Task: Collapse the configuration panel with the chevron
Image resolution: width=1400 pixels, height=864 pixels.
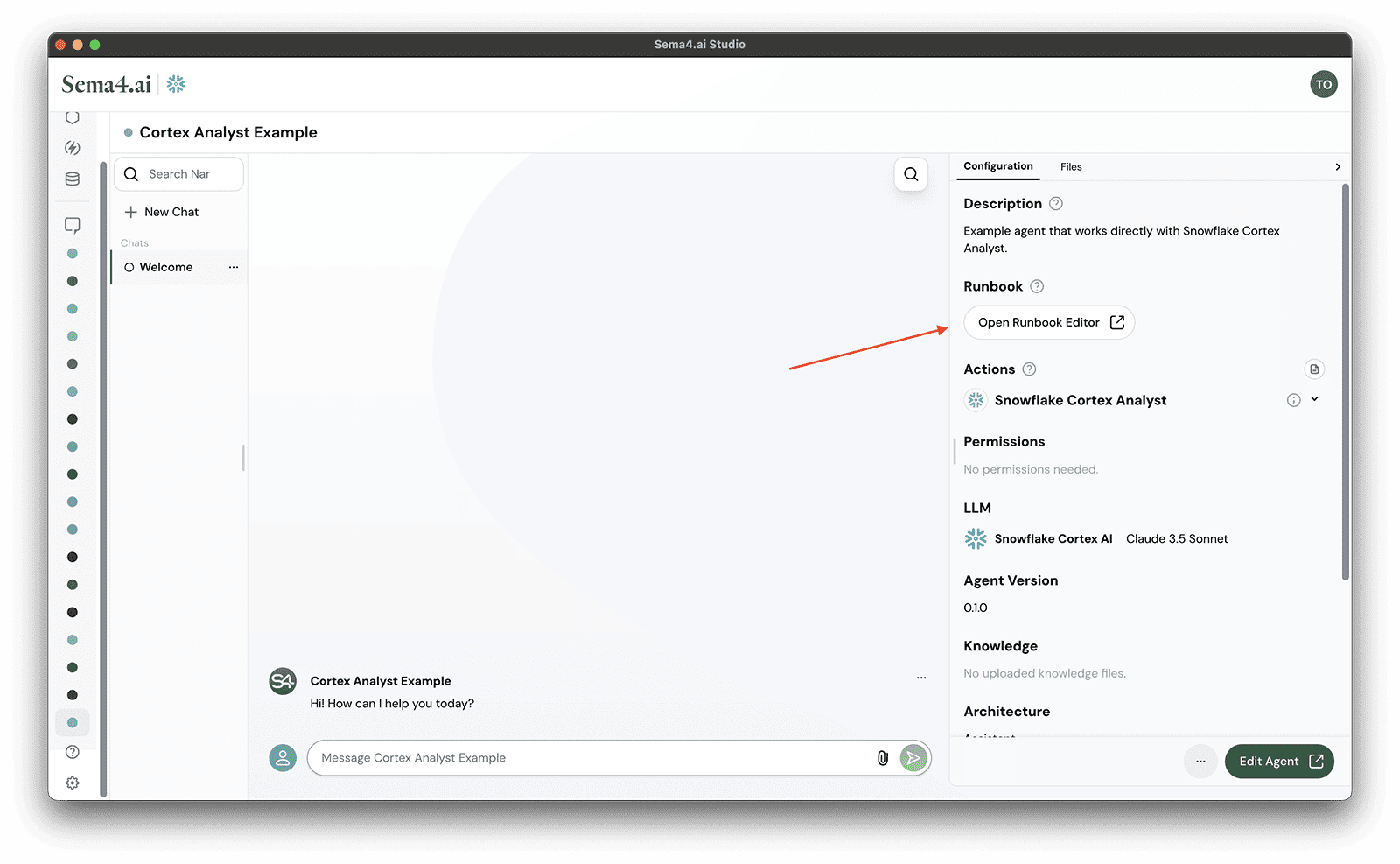Action: point(1338,166)
